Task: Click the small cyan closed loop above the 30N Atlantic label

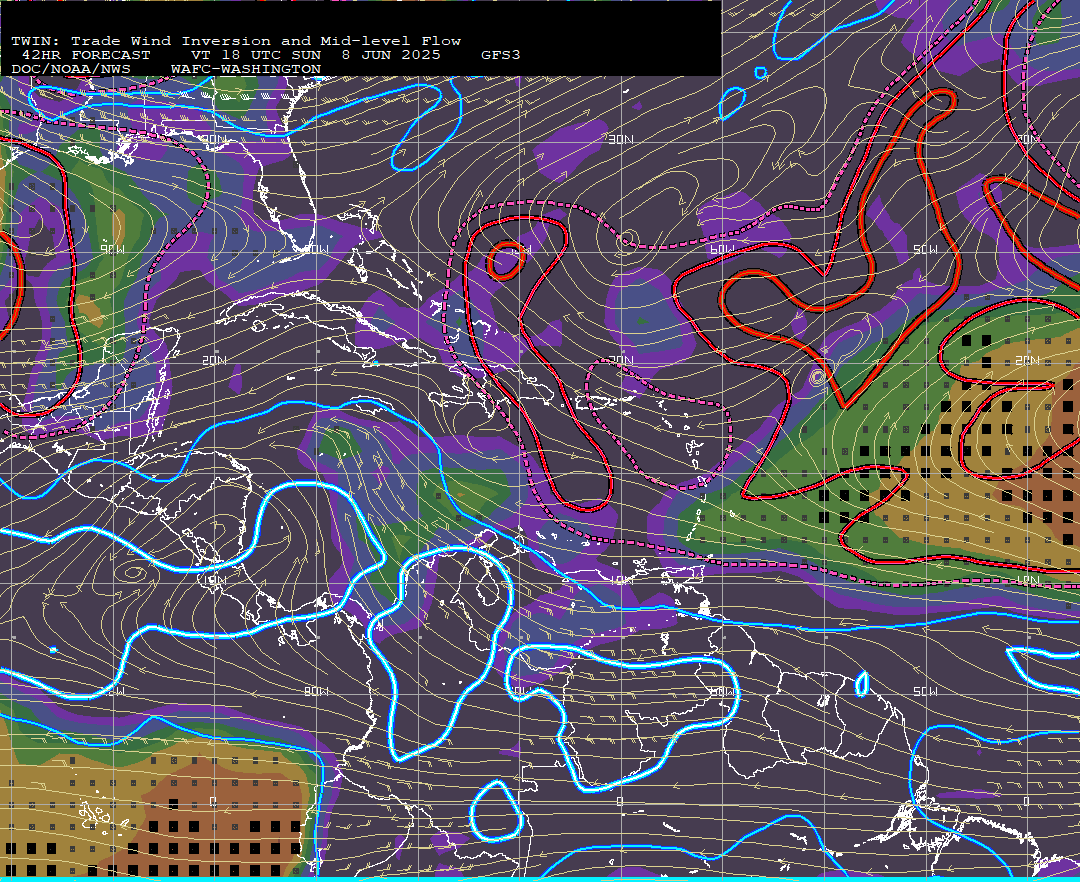Action: click(732, 103)
